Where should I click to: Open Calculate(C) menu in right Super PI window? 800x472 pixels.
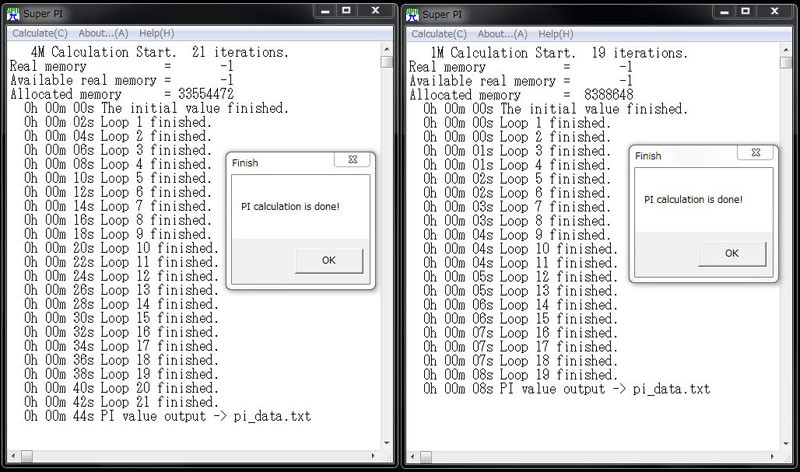point(439,34)
